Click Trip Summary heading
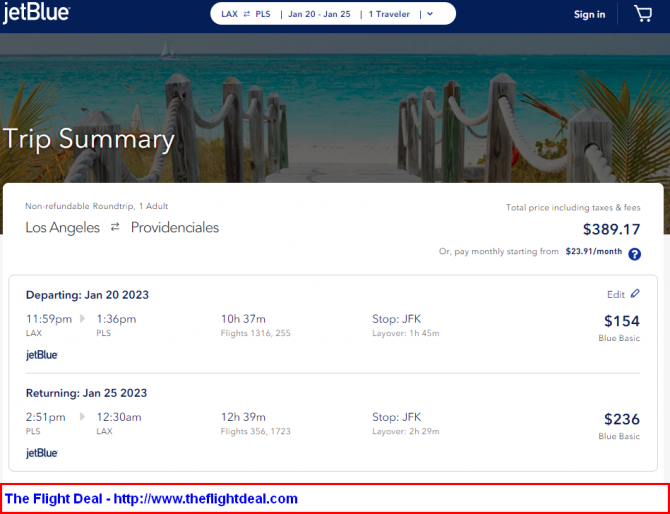The height and width of the screenshot is (514, 670). coord(88,140)
